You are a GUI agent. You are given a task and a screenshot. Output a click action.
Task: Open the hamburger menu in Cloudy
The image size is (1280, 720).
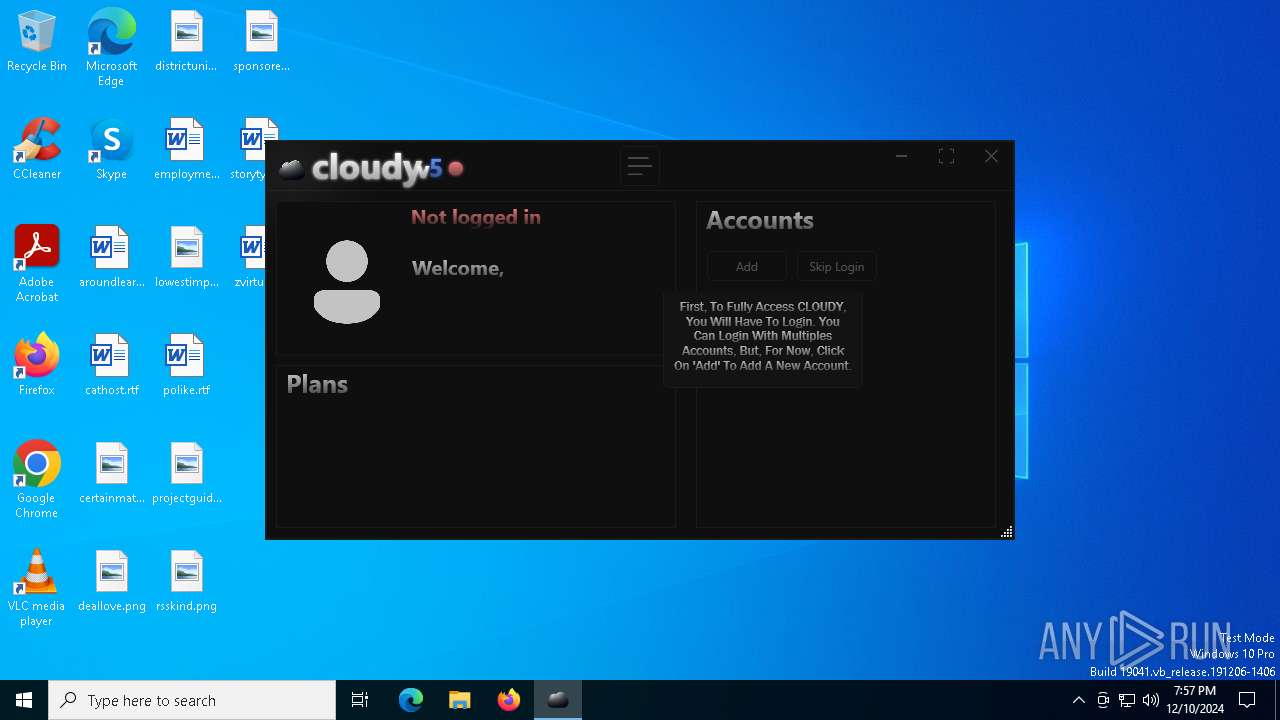[639, 167]
